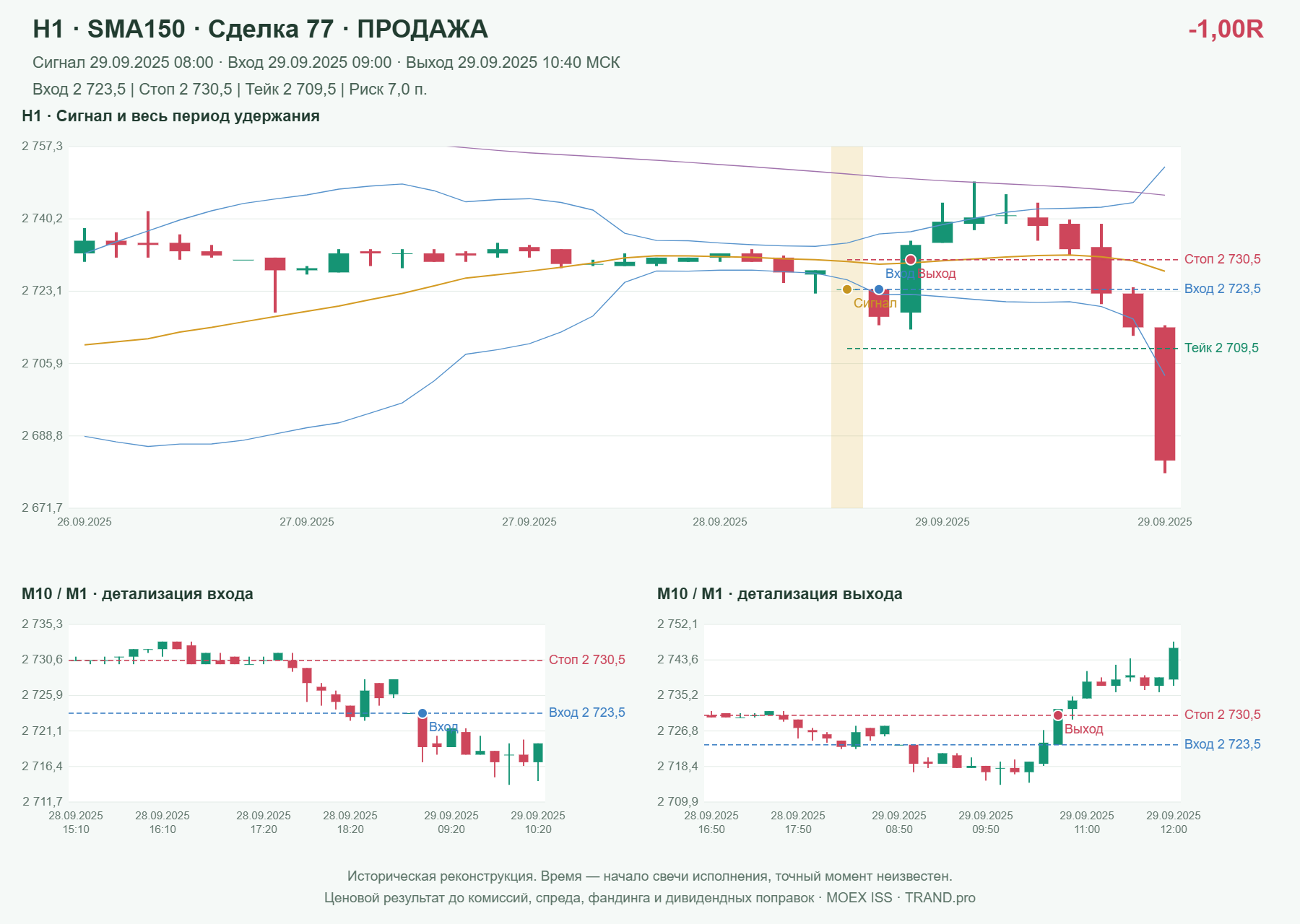Click 'Тейк 2 709,5' label on main chart
Viewport: 1300px width, 924px height.
(x=1221, y=348)
